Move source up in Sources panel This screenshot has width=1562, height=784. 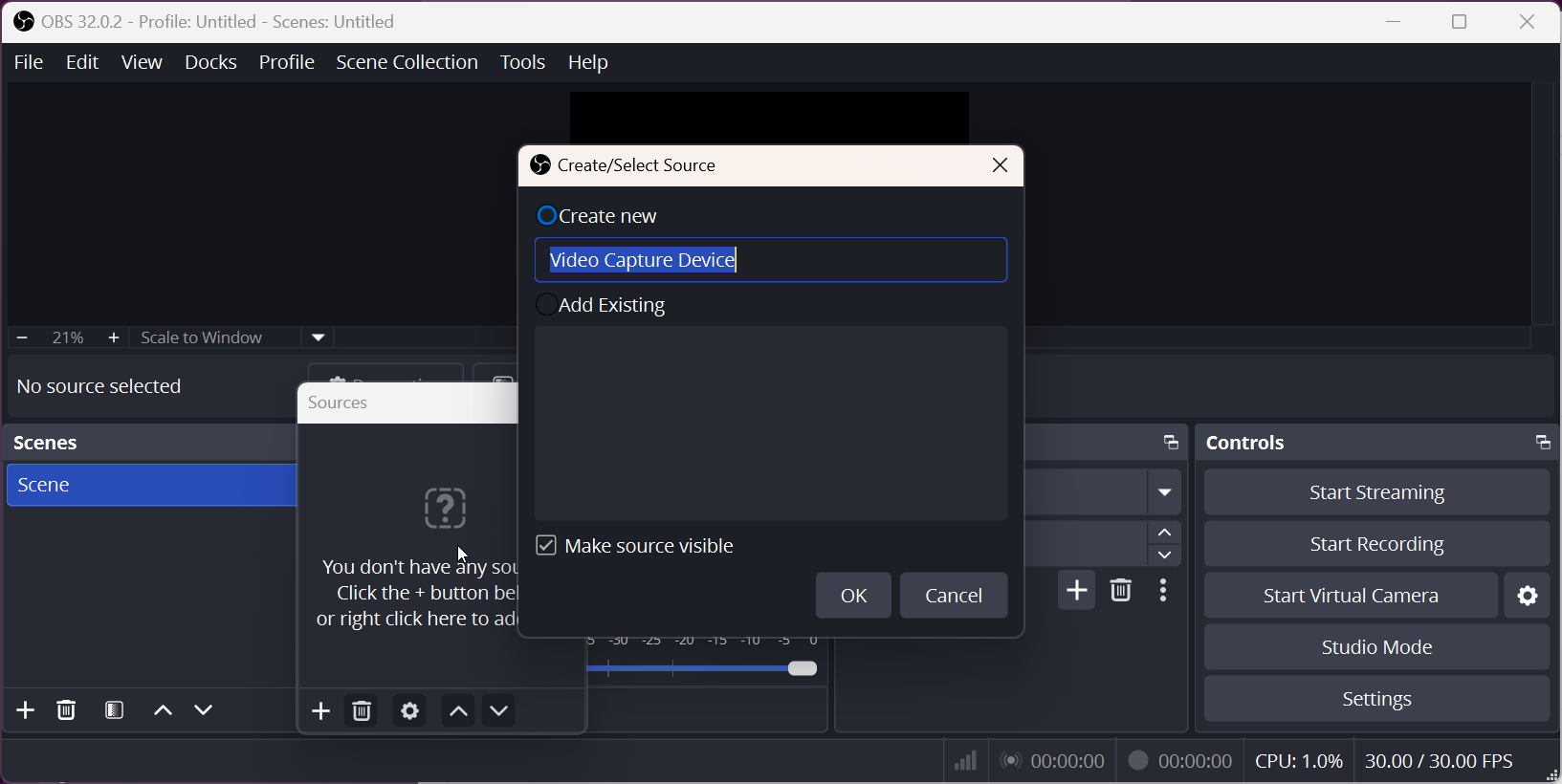458,711
